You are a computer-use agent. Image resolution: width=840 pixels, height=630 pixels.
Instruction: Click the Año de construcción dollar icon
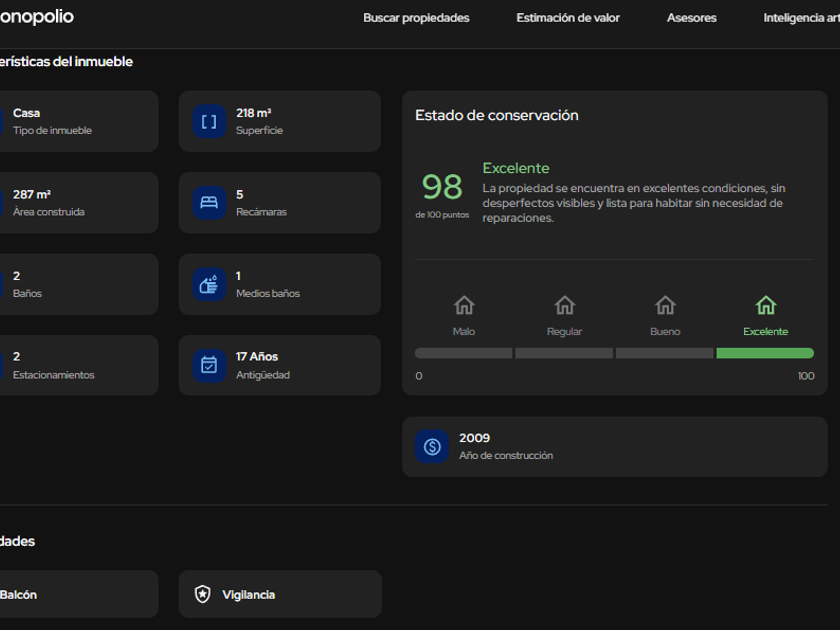tap(432, 446)
